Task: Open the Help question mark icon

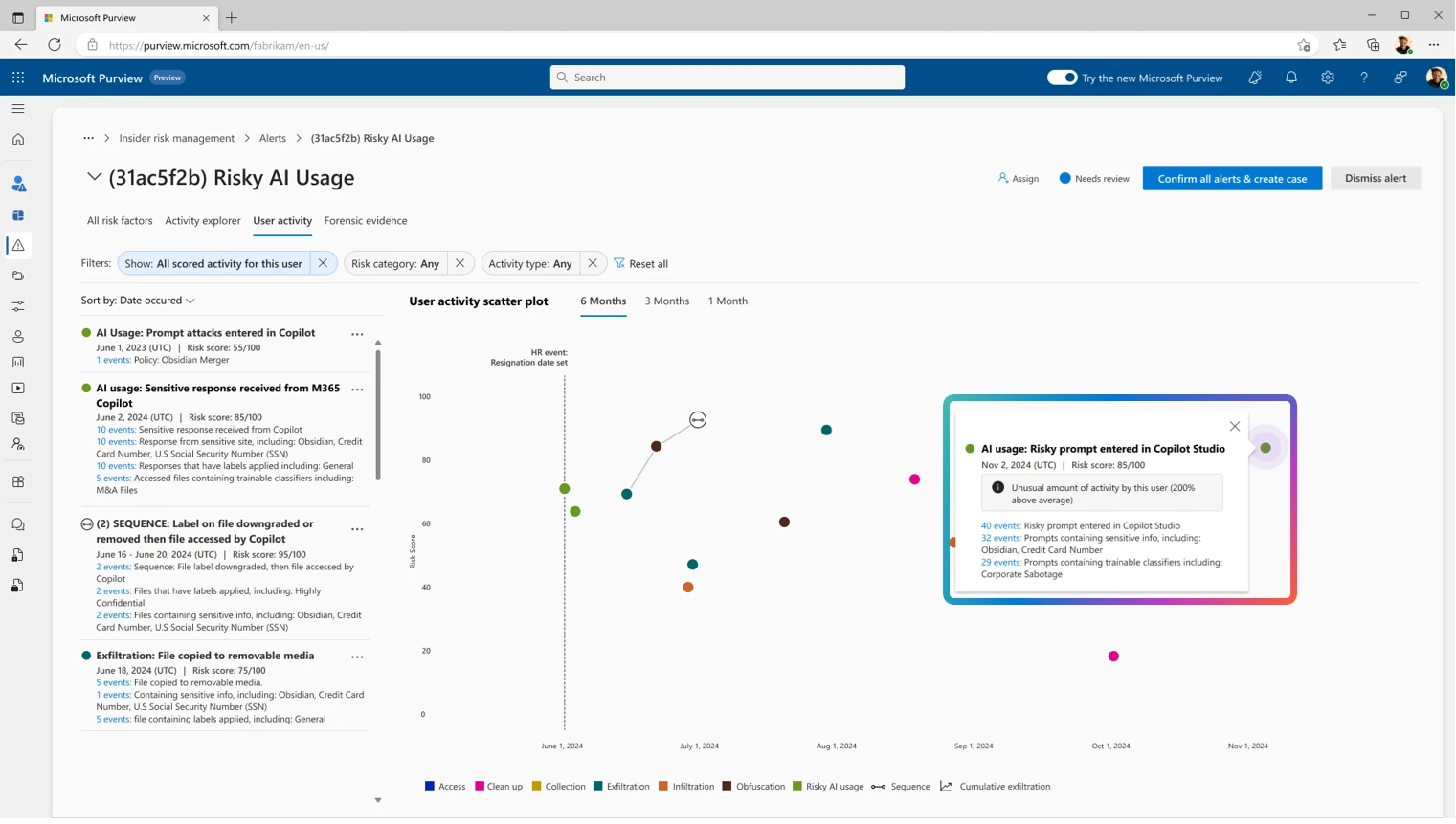Action: point(1364,78)
